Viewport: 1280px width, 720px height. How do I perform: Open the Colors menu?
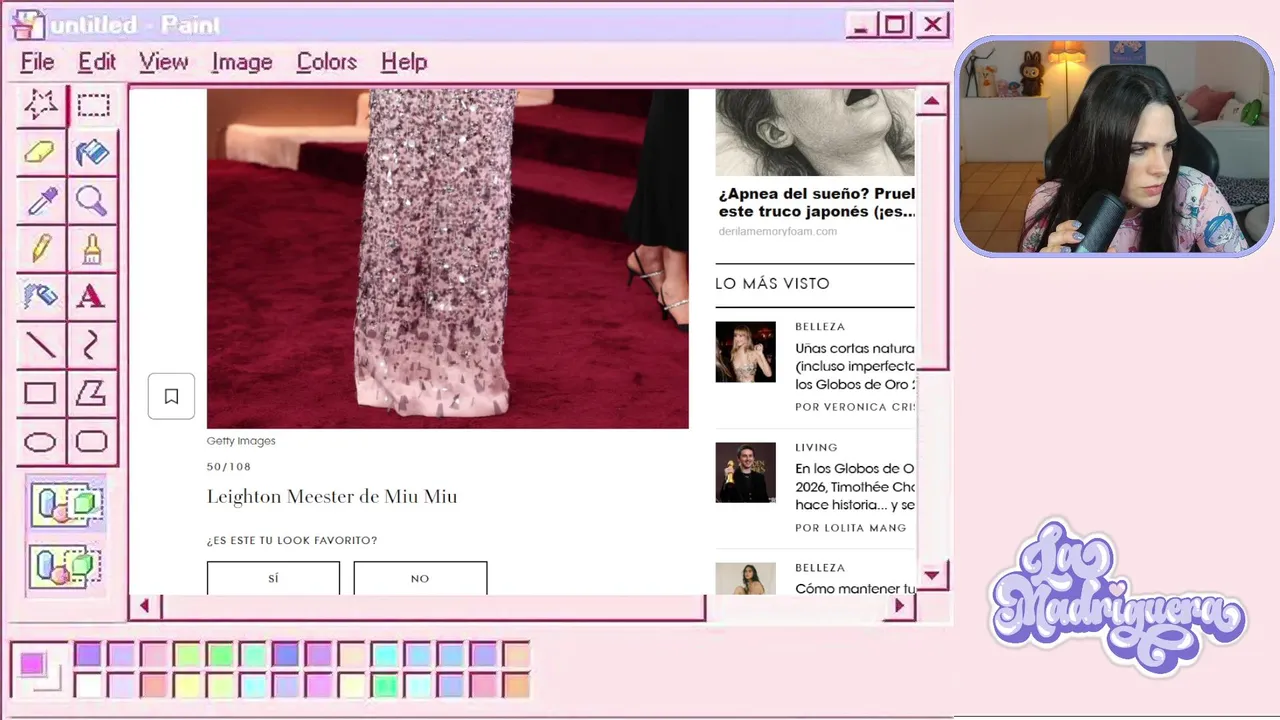coord(327,62)
